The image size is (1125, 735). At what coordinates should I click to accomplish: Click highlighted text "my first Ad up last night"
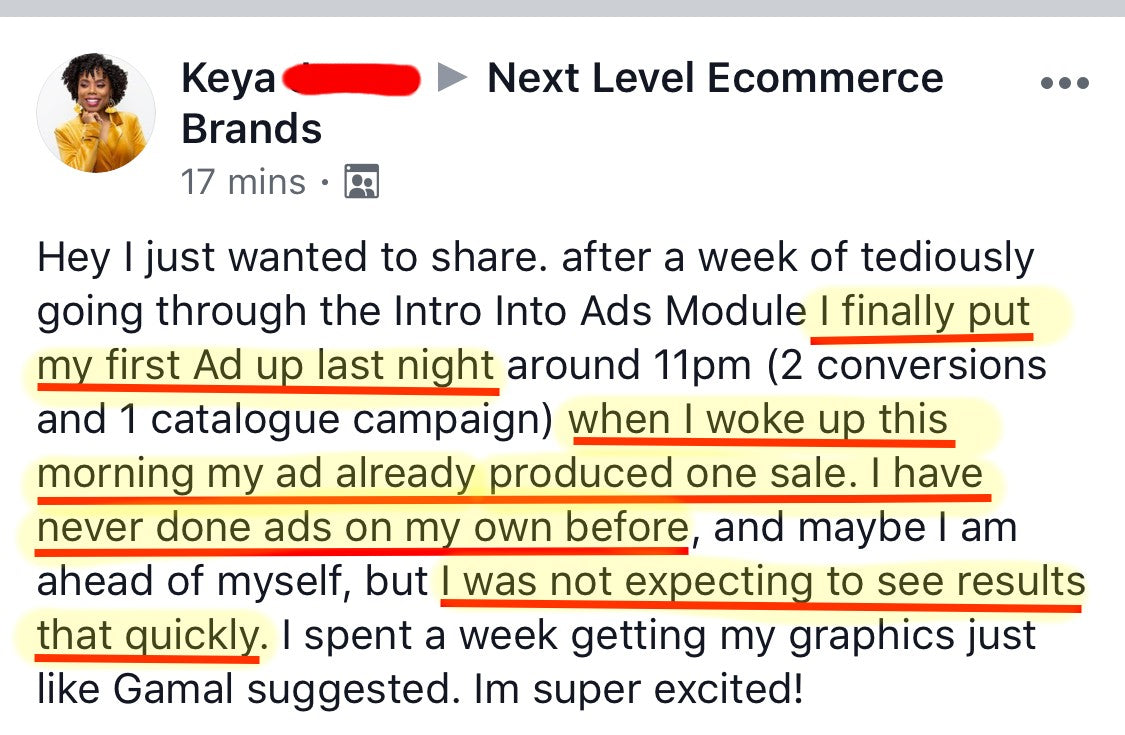tap(266, 366)
